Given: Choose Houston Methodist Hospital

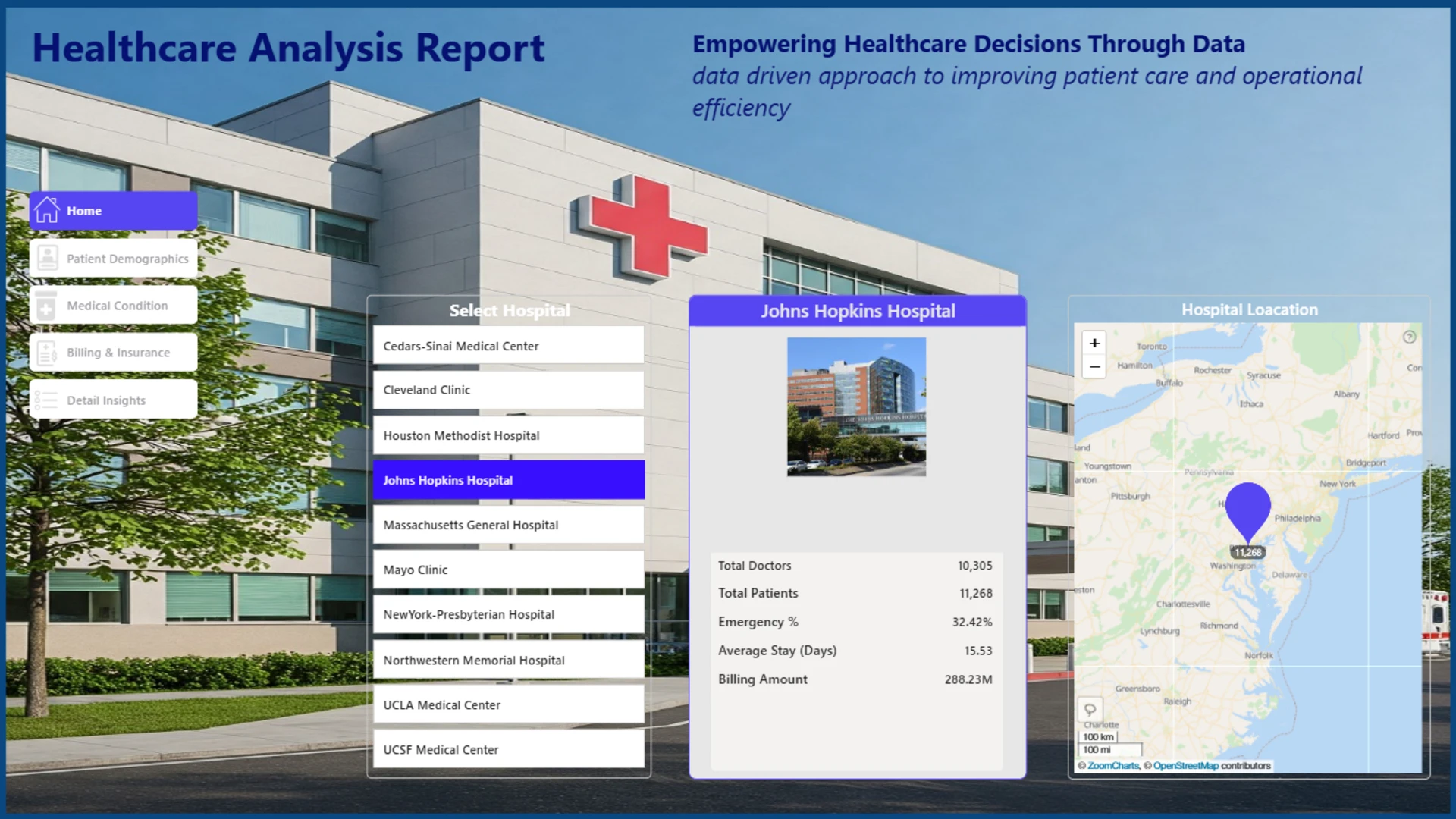Looking at the screenshot, I should click(x=509, y=435).
